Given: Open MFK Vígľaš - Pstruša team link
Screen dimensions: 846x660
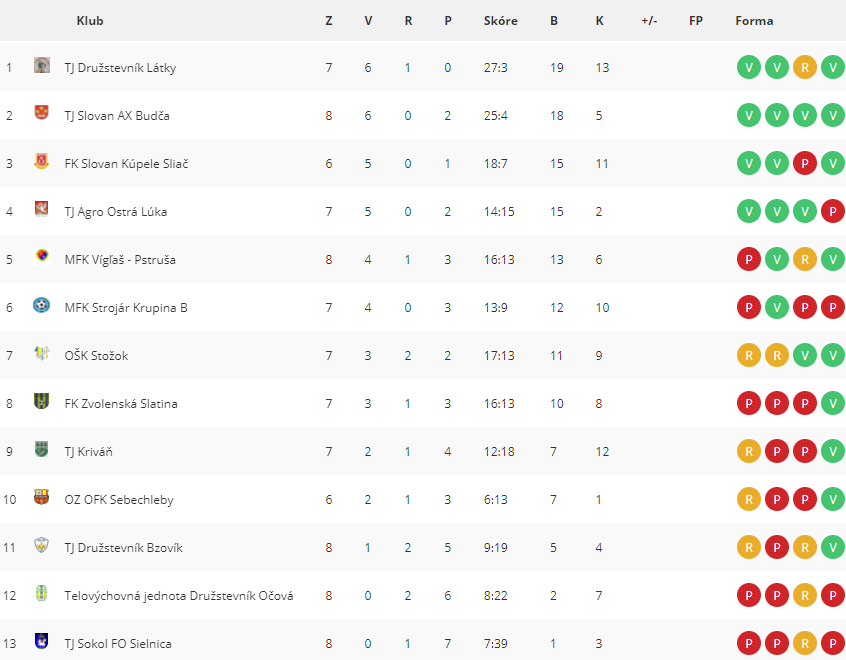Looking at the screenshot, I should (120, 260).
